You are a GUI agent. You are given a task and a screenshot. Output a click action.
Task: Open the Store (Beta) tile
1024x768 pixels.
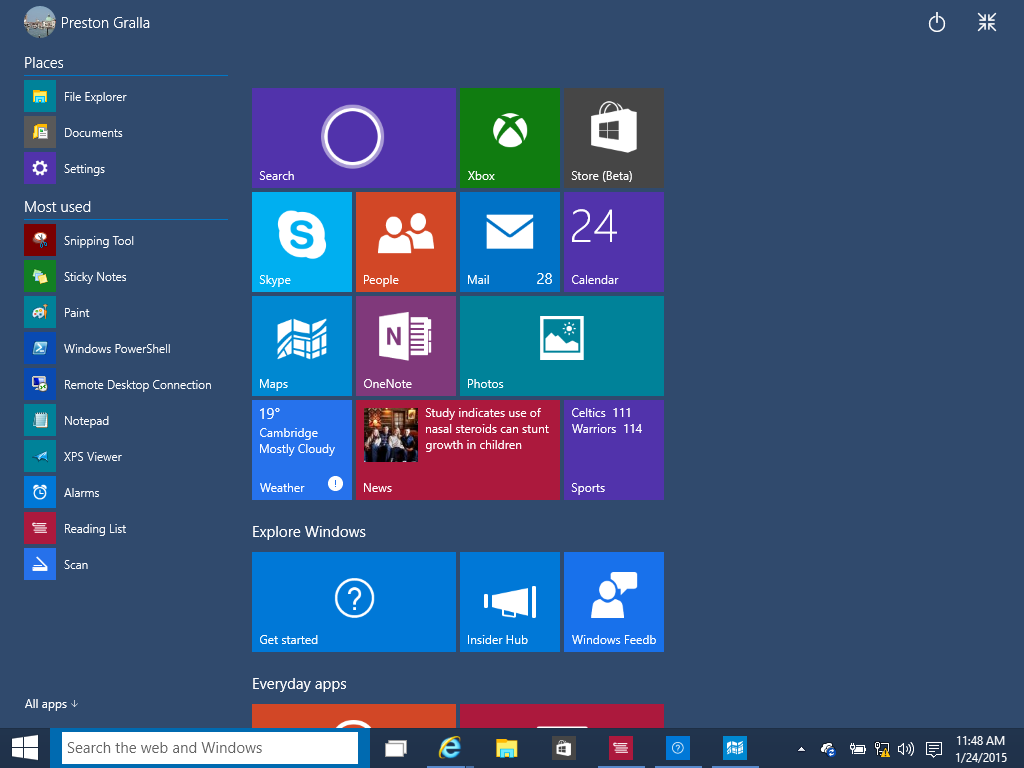(614, 138)
